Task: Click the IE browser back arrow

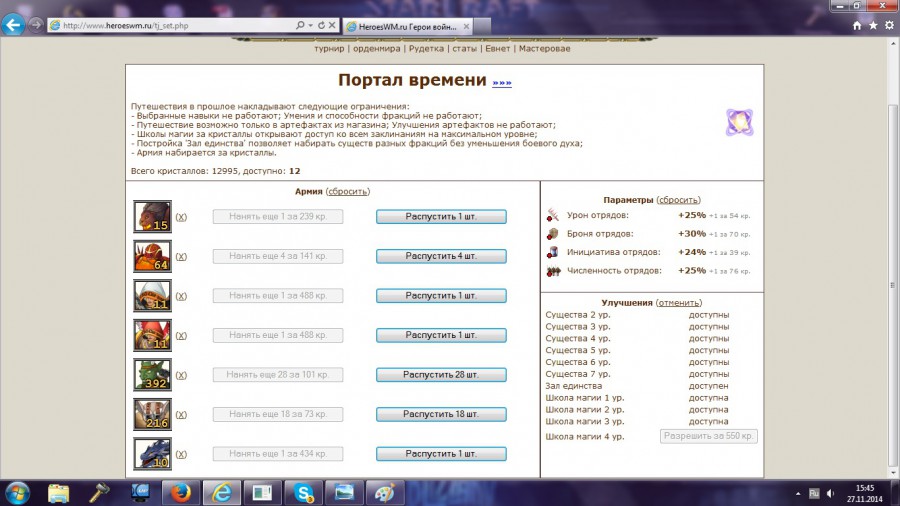Action: tap(14, 25)
